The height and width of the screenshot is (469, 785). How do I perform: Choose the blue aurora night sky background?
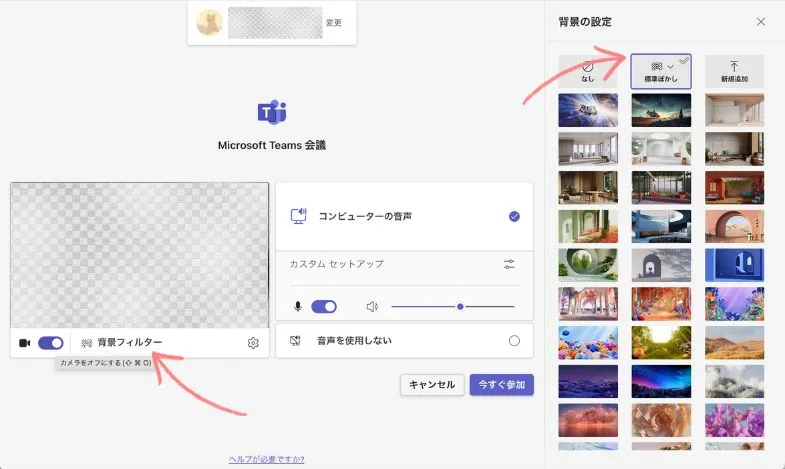click(x=661, y=381)
